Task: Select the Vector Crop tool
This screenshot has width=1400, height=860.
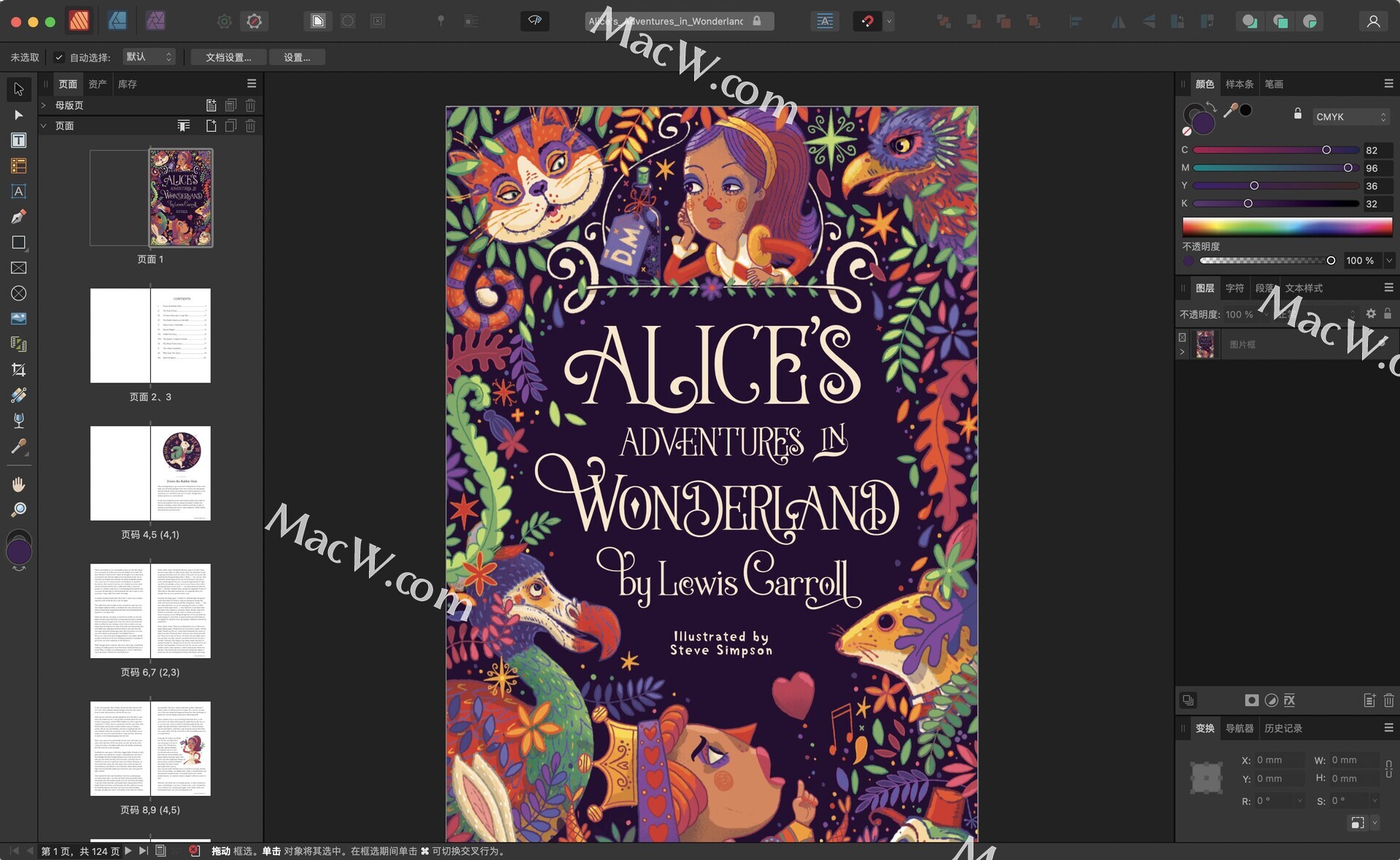Action: pos(19,370)
